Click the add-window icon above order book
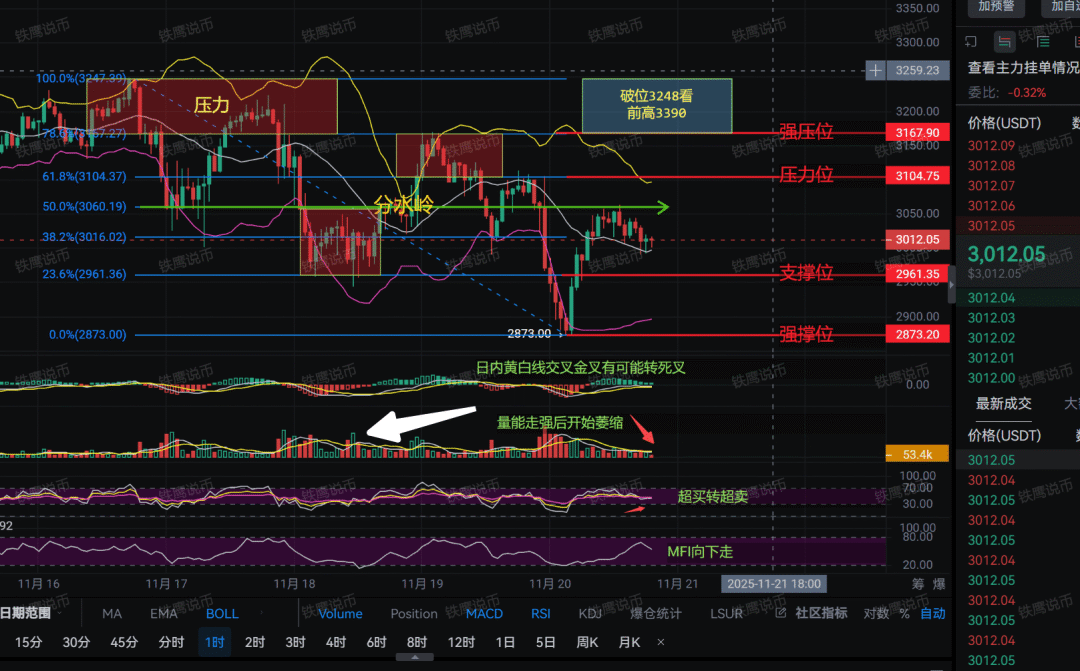This screenshot has width=1080, height=671. (x=969, y=41)
